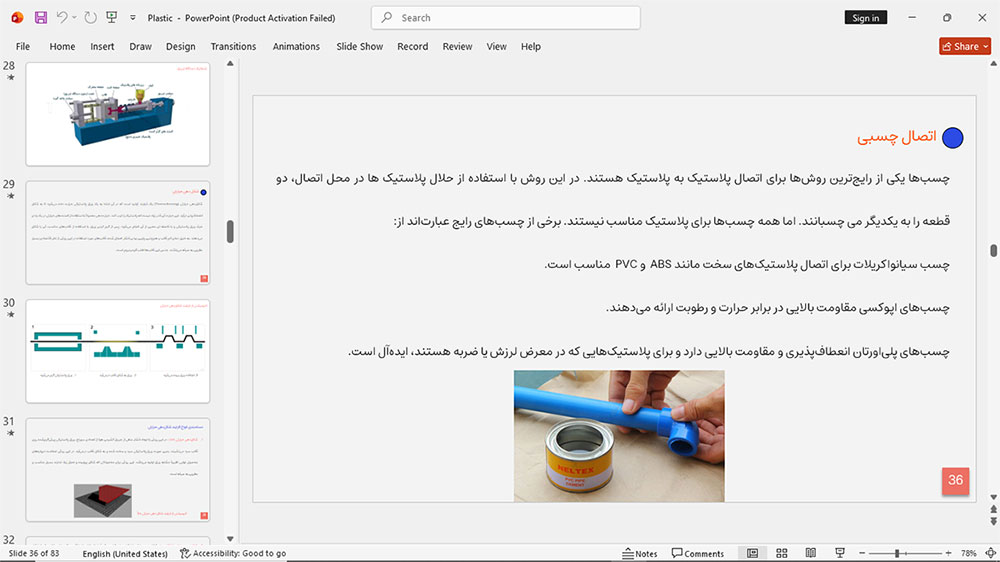Open Reading View from status bar
The image size is (1000, 562).
click(811, 553)
